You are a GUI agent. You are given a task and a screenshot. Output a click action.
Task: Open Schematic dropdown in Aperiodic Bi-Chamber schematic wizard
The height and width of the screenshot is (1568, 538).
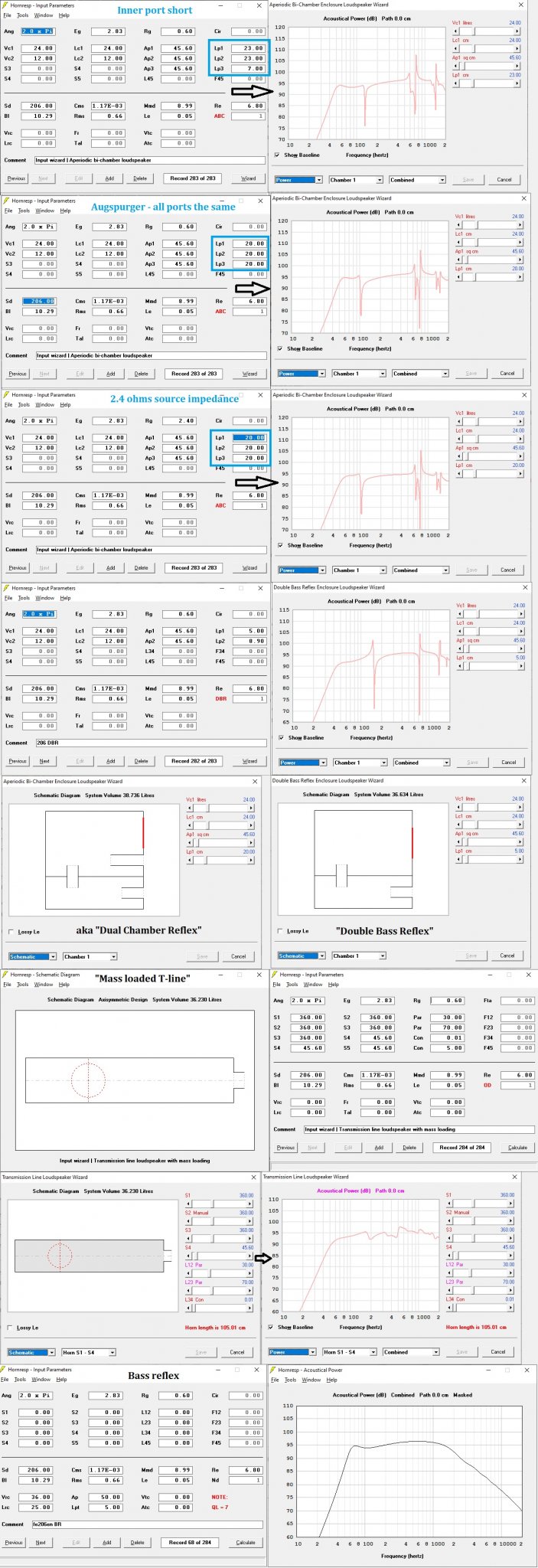pyautogui.click(x=32, y=956)
